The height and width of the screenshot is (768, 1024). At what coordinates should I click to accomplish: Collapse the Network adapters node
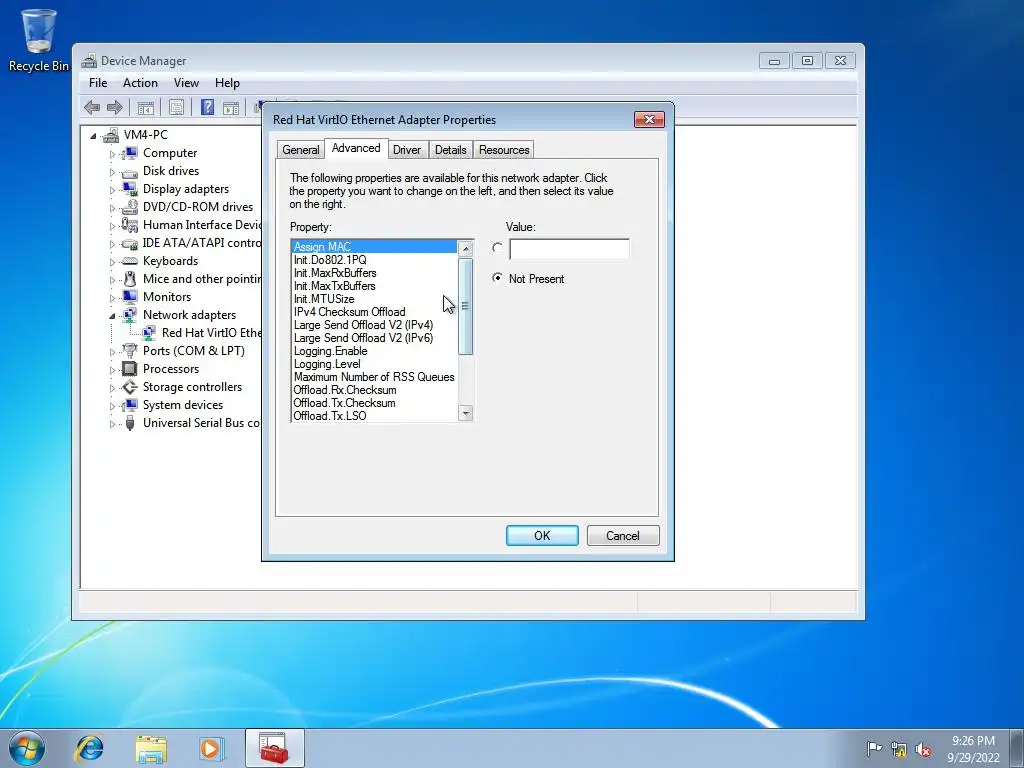[x=112, y=316]
